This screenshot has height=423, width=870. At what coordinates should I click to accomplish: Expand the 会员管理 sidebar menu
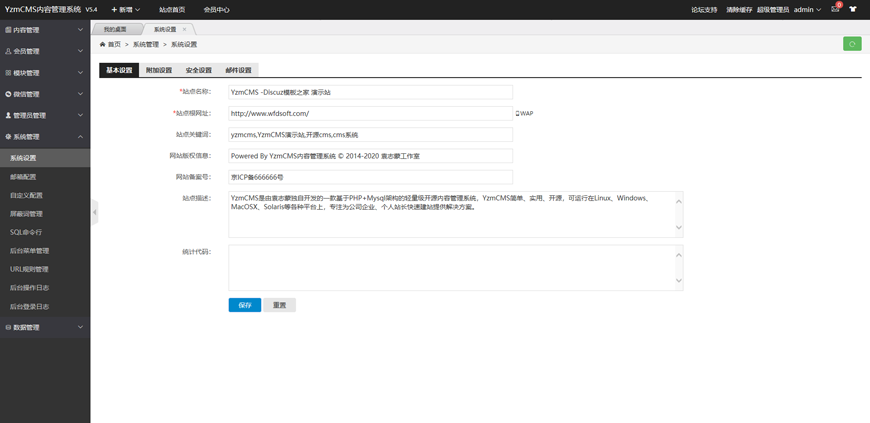pyautogui.click(x=45, y=51)
